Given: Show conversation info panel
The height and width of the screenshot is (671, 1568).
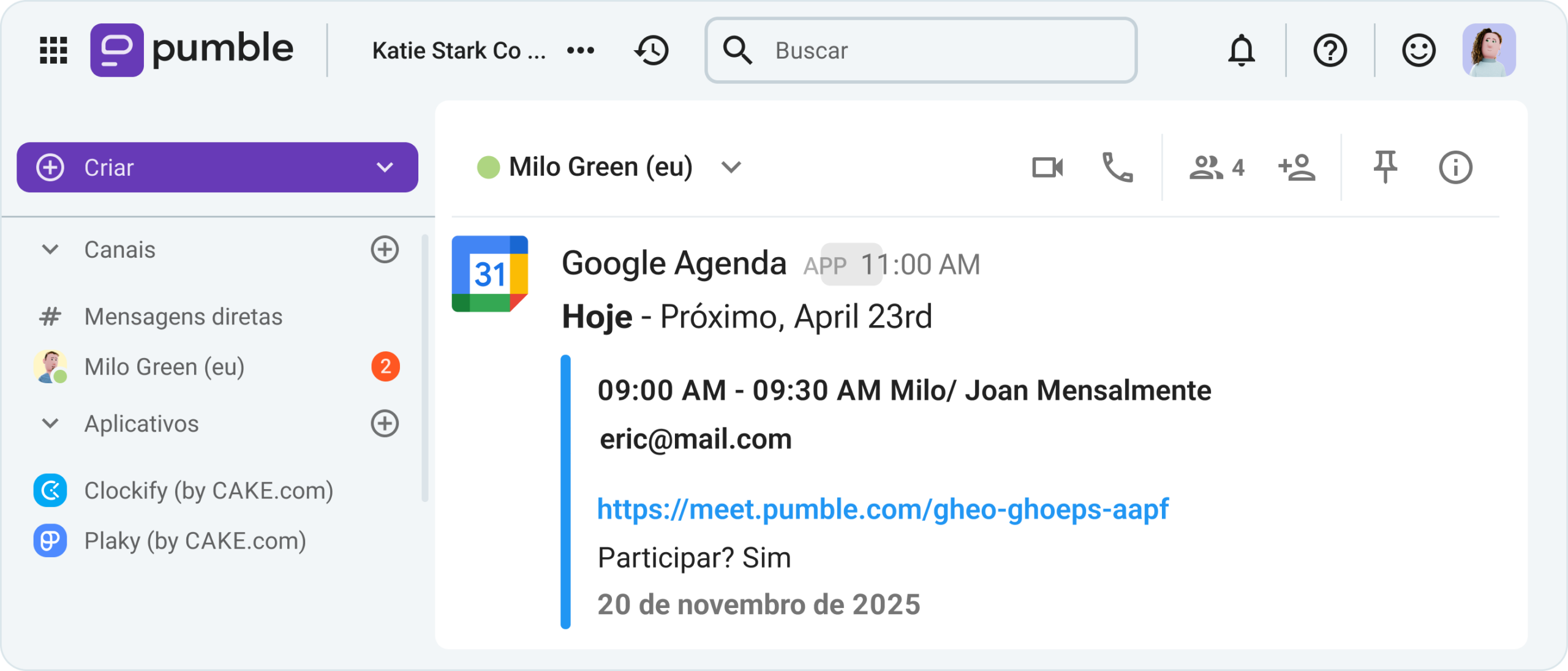Looking at the screenshot, I should pyautogui.click(x=1456, y=167).
